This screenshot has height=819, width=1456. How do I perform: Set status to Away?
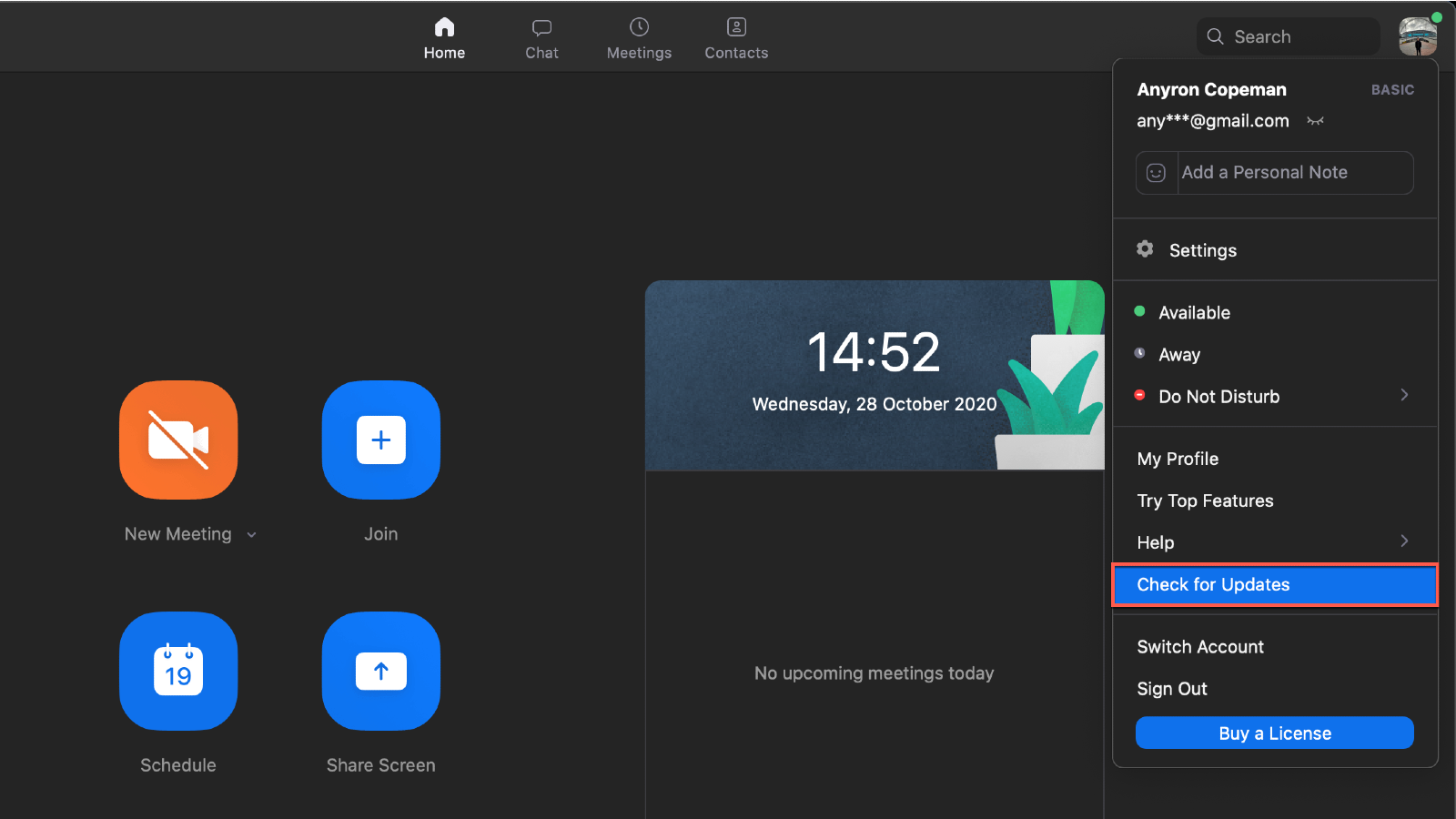(1179, 355)
